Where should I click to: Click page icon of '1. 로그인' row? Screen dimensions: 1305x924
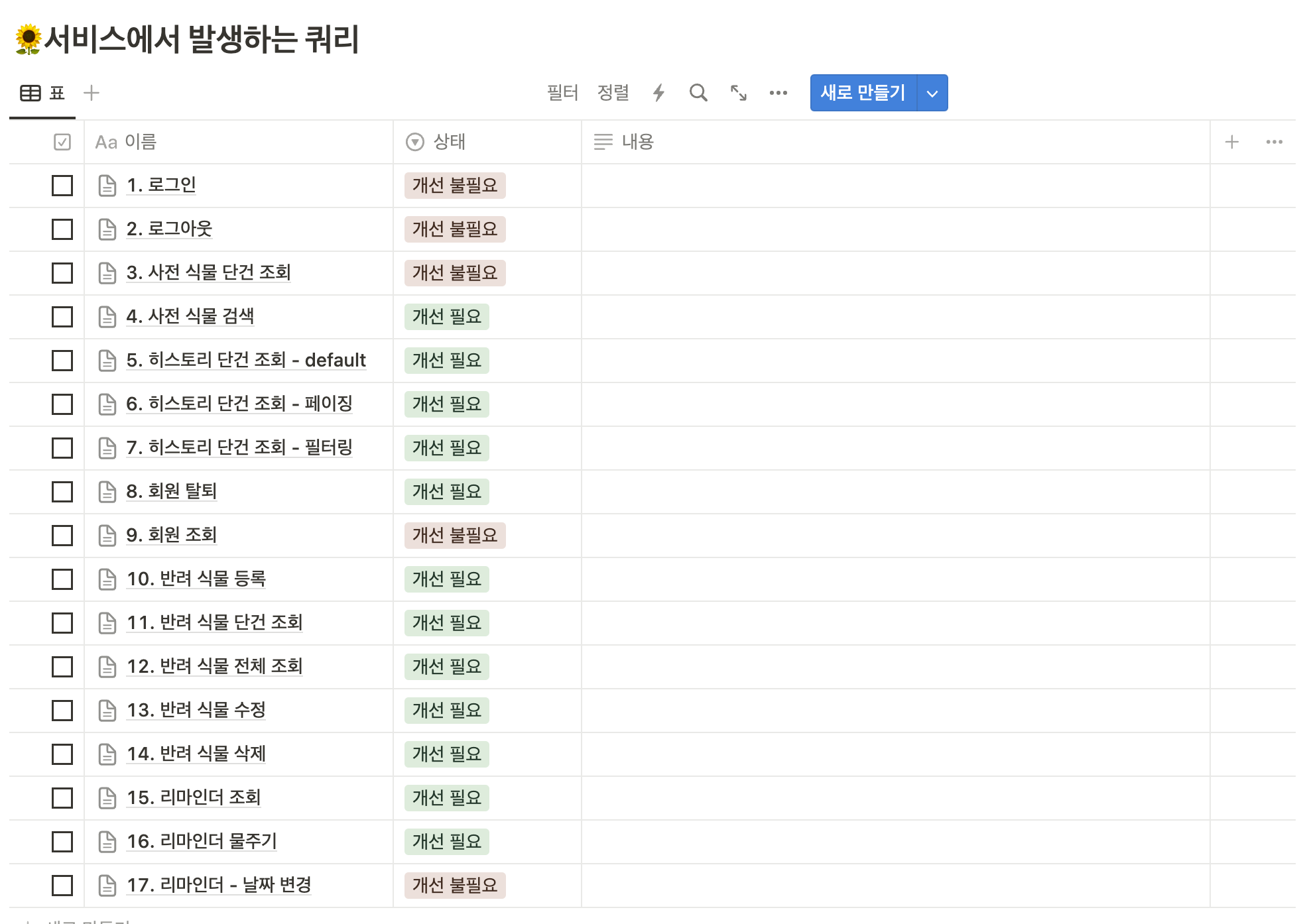(107, 186)
